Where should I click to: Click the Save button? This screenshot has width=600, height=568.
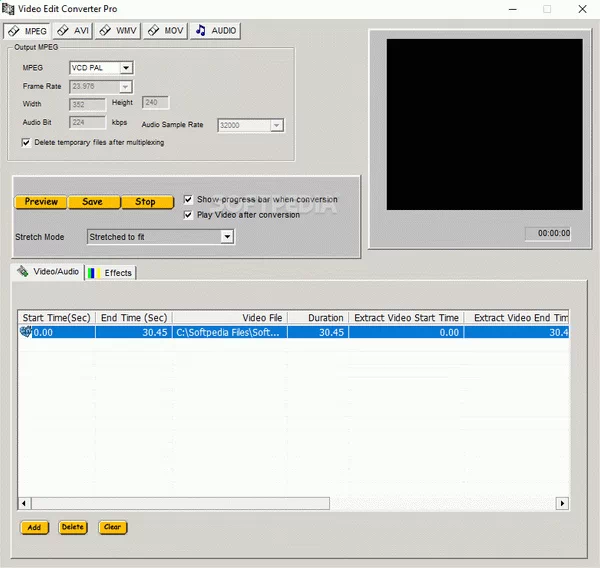point(93,202)
